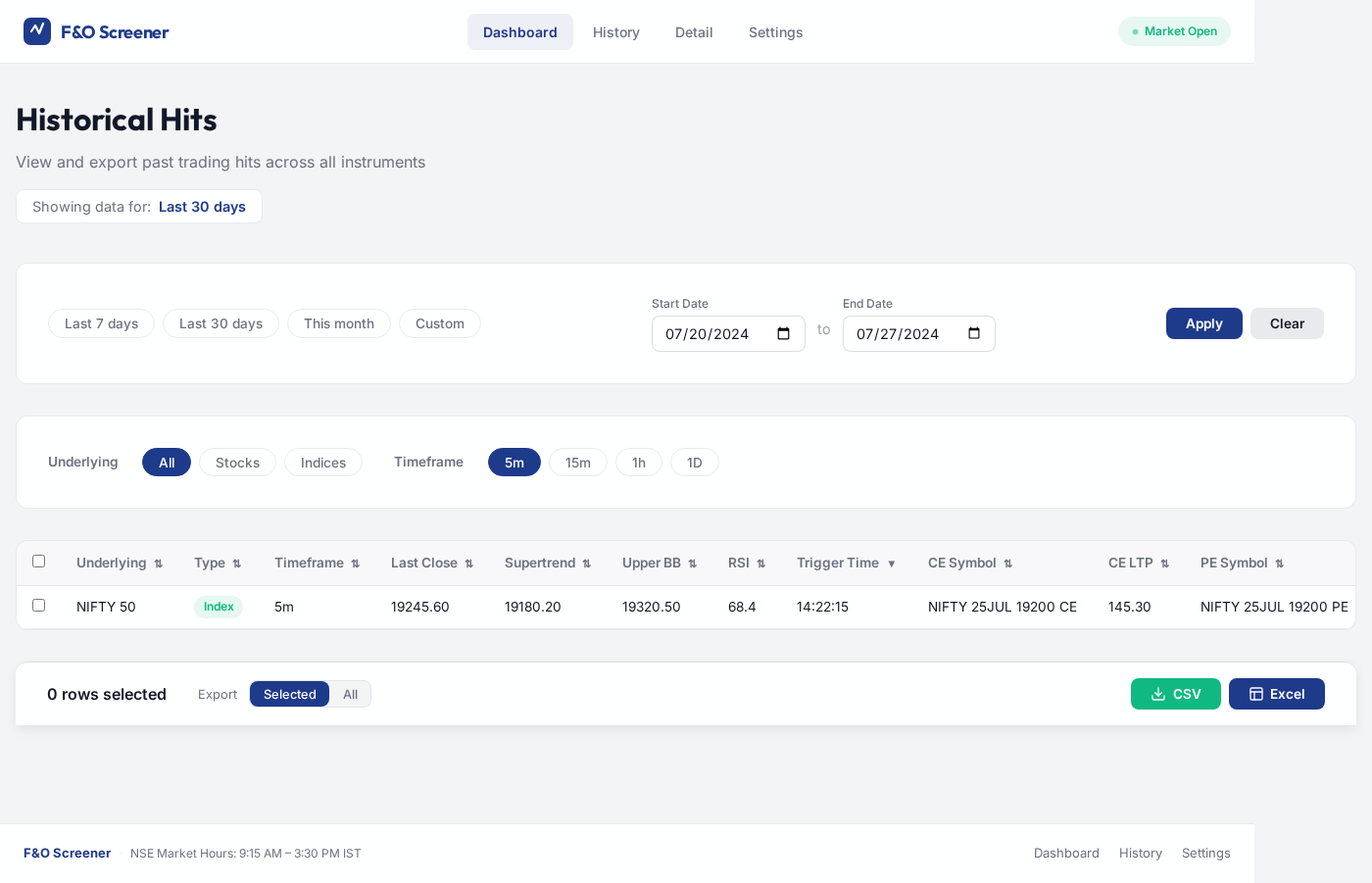
Task: Open Dashboard link in the footer
Action: coord(1066,854)
